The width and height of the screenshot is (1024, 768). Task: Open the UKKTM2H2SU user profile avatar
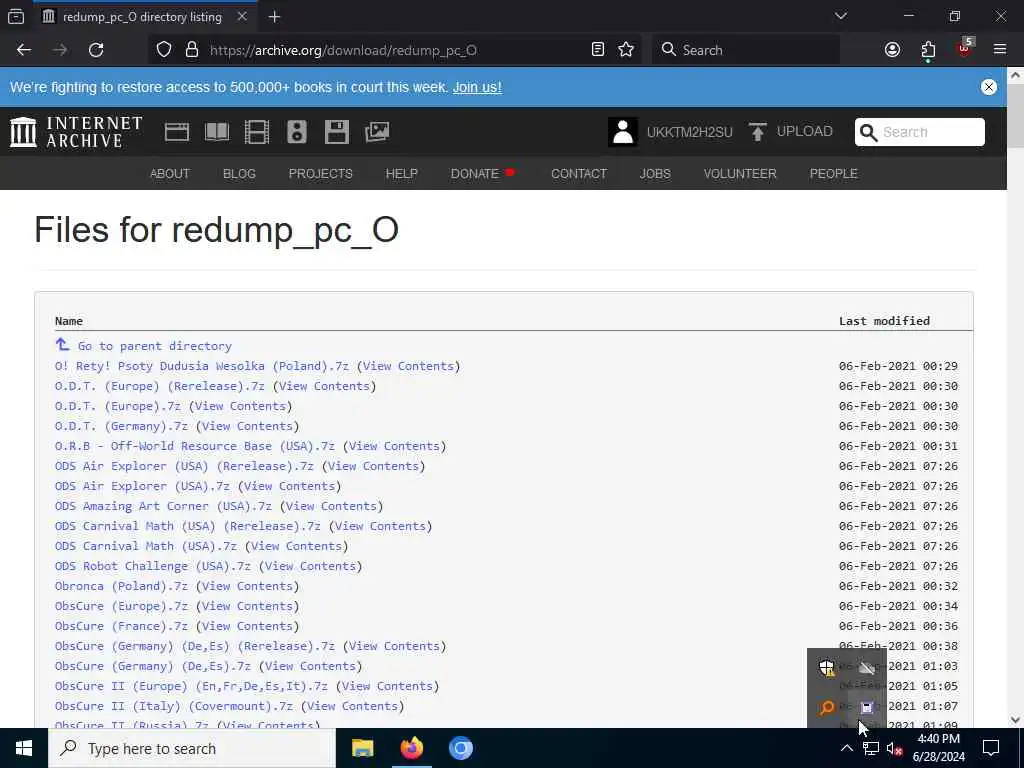coord(622,132)
